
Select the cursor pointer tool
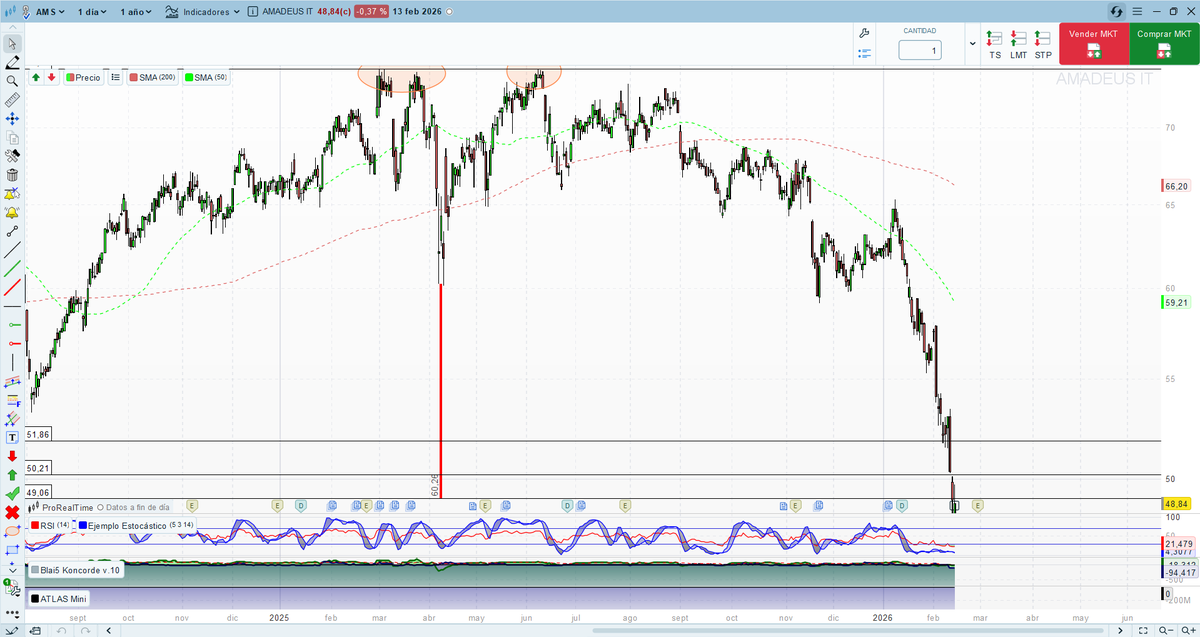(x=12, y=43)
